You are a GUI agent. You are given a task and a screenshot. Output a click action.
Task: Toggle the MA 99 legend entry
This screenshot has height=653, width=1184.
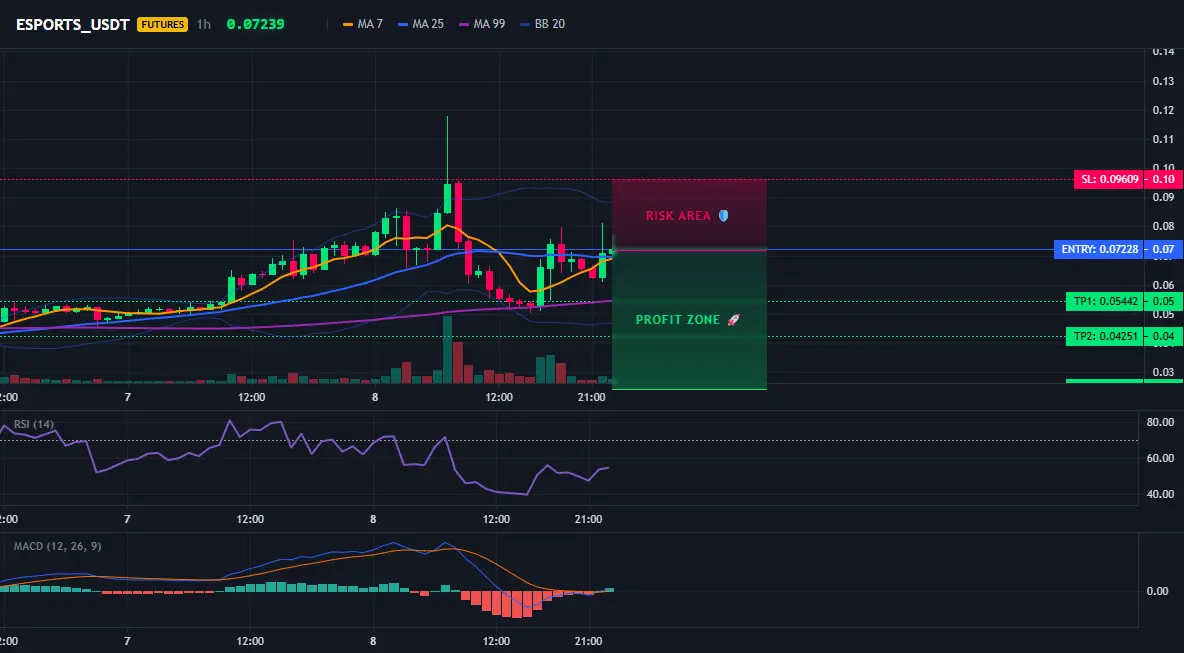tap(483, 24)
